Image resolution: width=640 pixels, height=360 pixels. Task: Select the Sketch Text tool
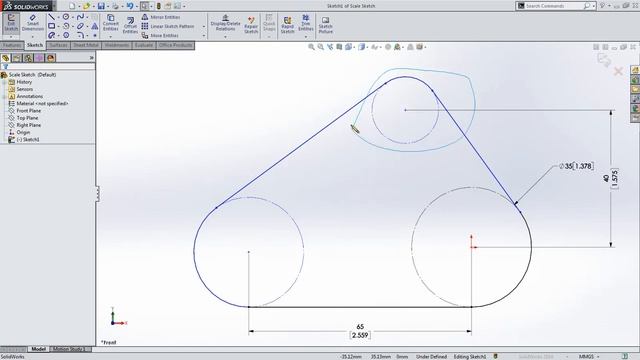click(x=95, y=26)
